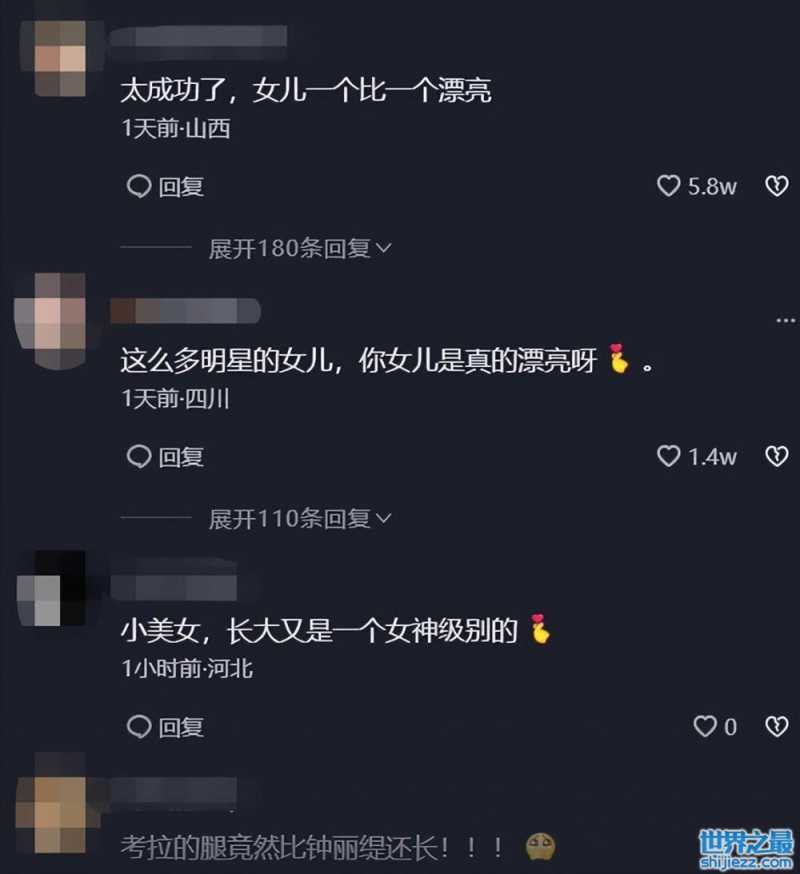Like the 河北 comment with 0 likes
This screenshot has height=874, width=800.
click(705, 726)
